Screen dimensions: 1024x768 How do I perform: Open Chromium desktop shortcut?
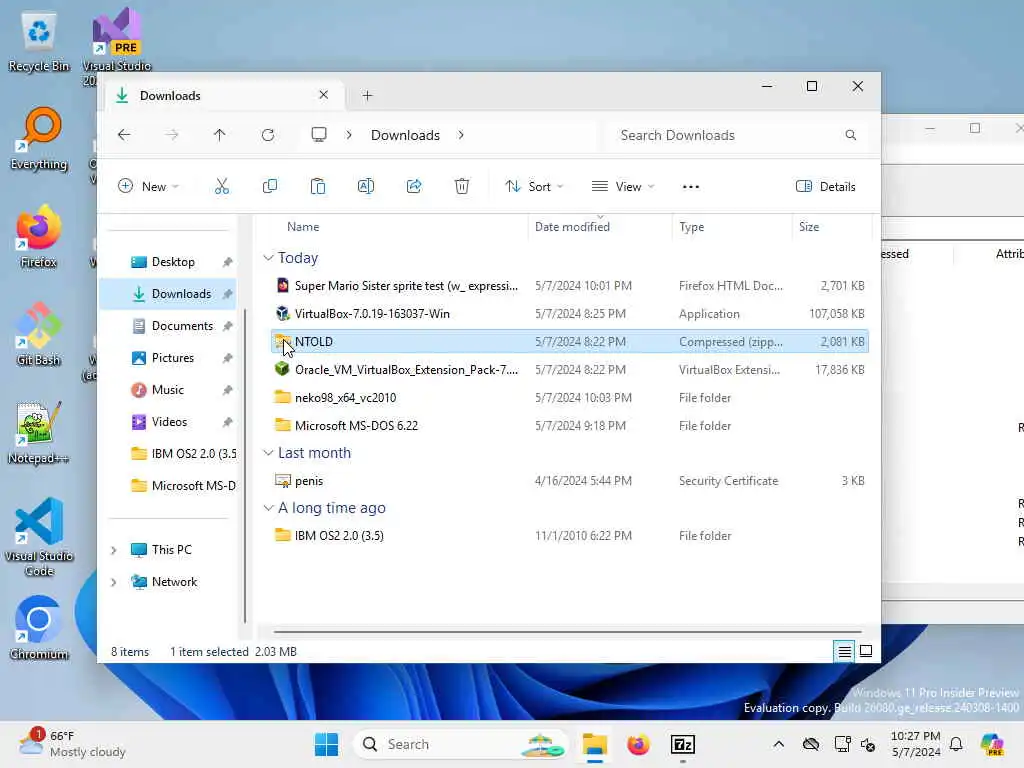pyautogui.click(x=39, y=628)
